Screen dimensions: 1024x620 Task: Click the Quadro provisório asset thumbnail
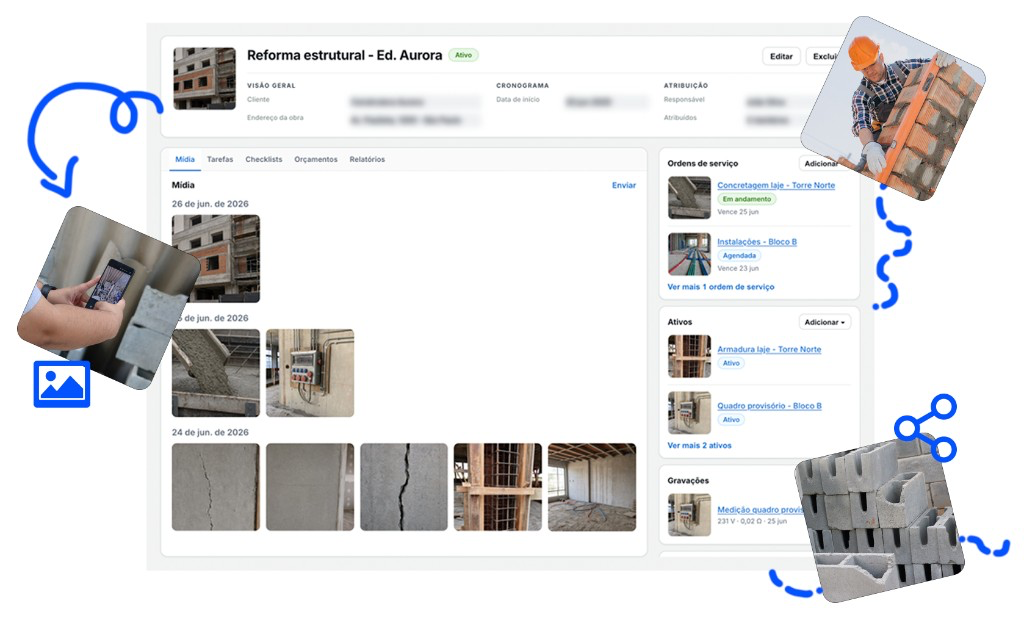click(x=689, y=413)
